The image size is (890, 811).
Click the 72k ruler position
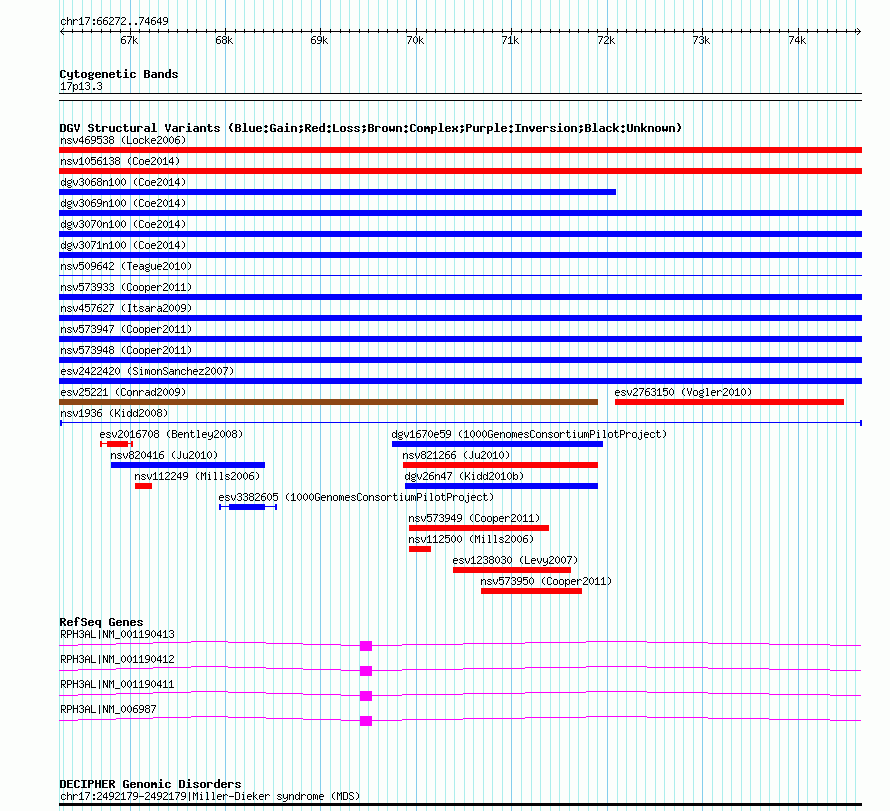coord(606,40)
